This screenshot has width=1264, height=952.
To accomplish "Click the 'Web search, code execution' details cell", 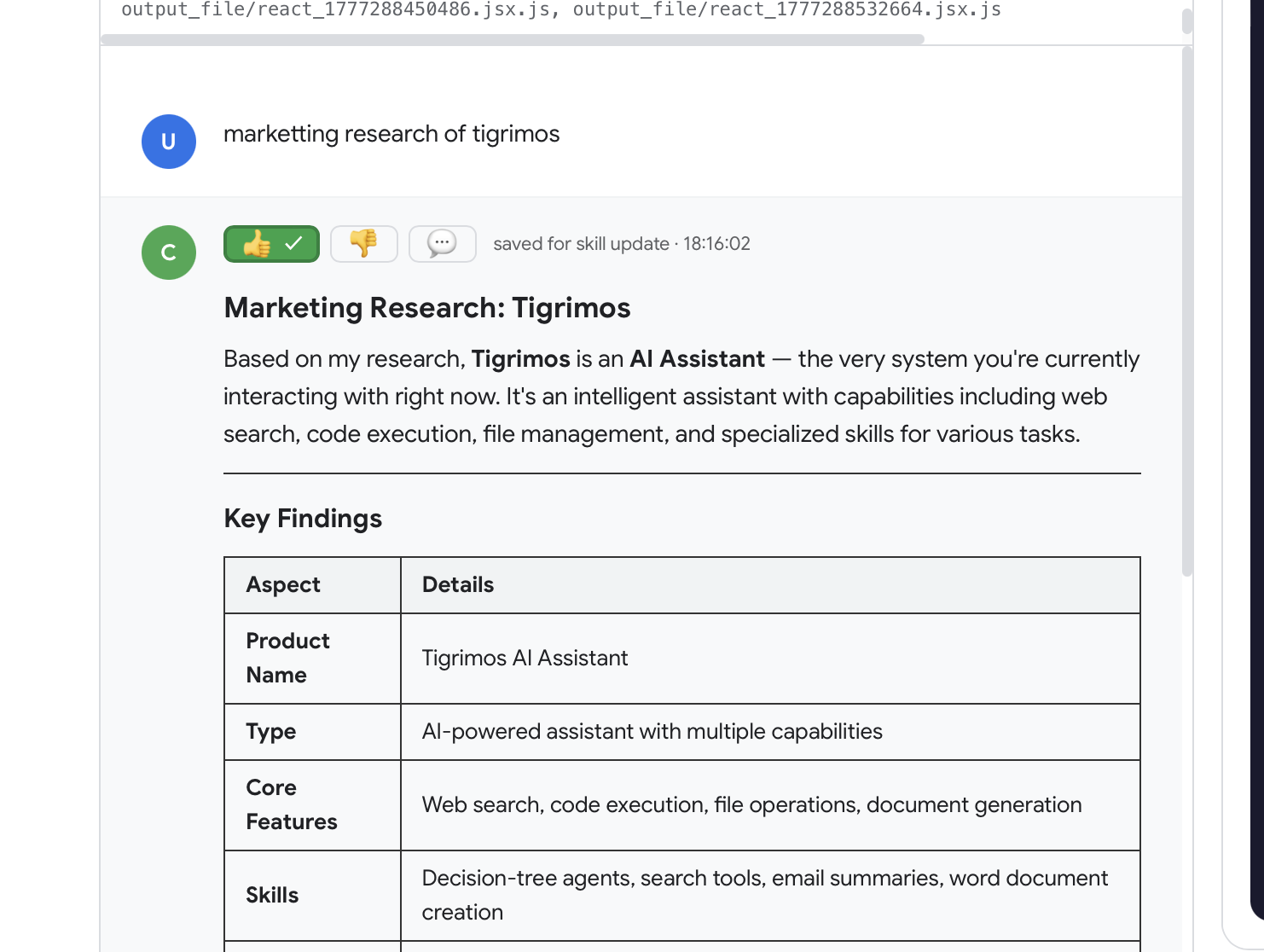I will (x=770, y=805).
